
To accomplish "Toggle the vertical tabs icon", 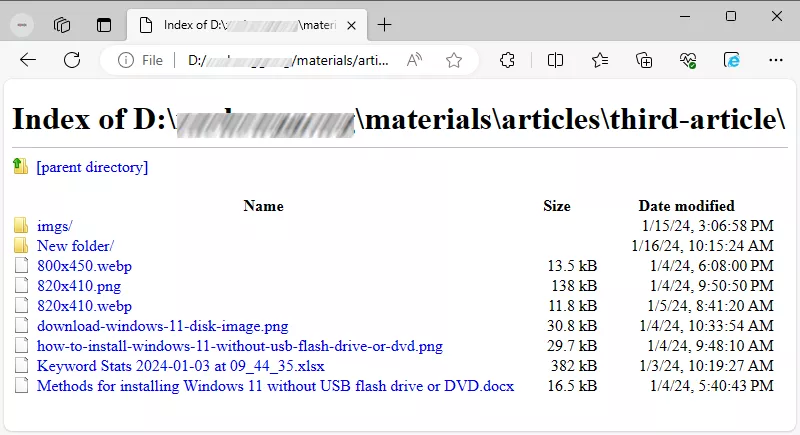I will [x=104, y=25].
